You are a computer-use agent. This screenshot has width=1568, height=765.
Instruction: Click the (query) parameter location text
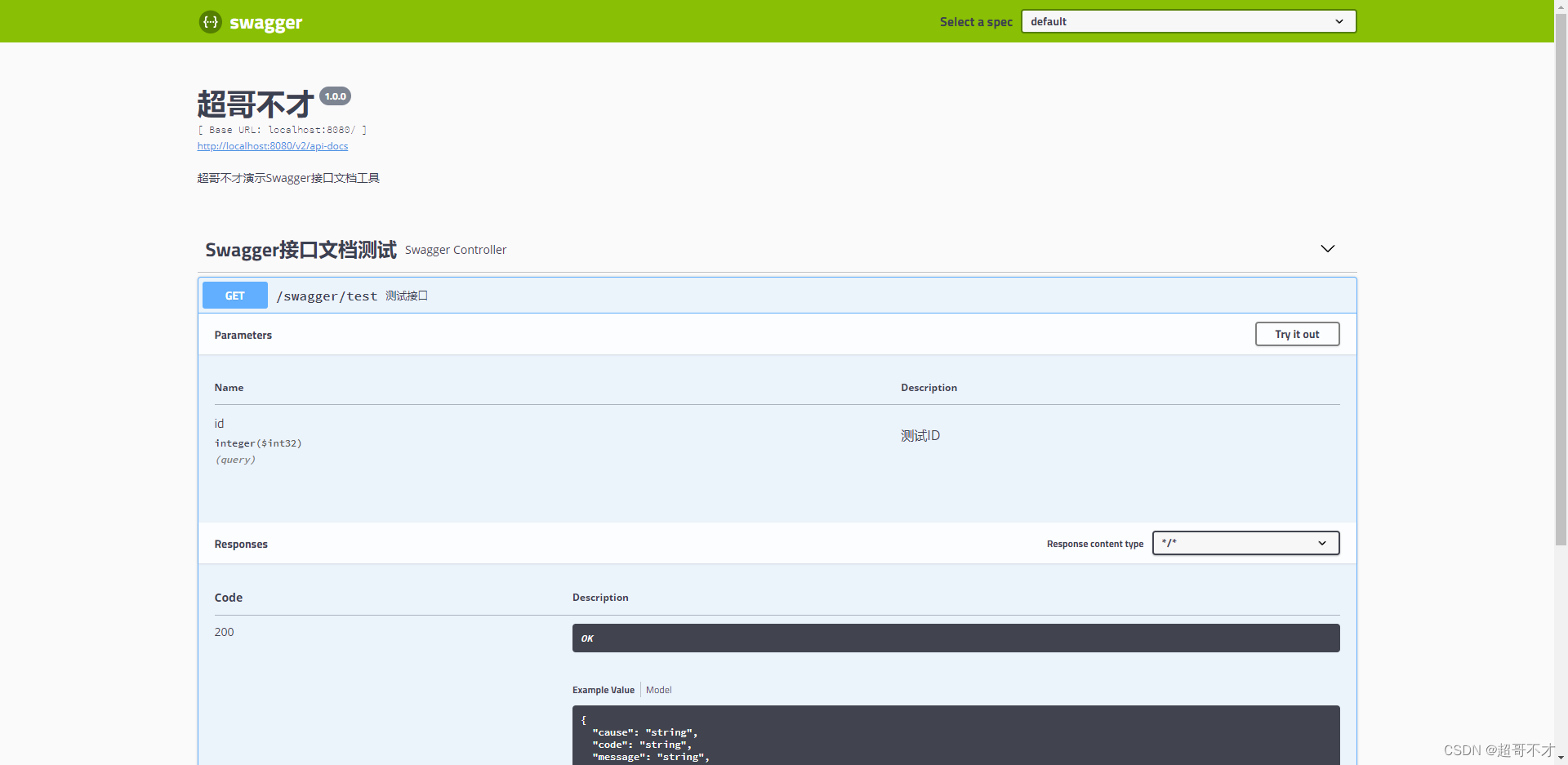tap(235, 460)
